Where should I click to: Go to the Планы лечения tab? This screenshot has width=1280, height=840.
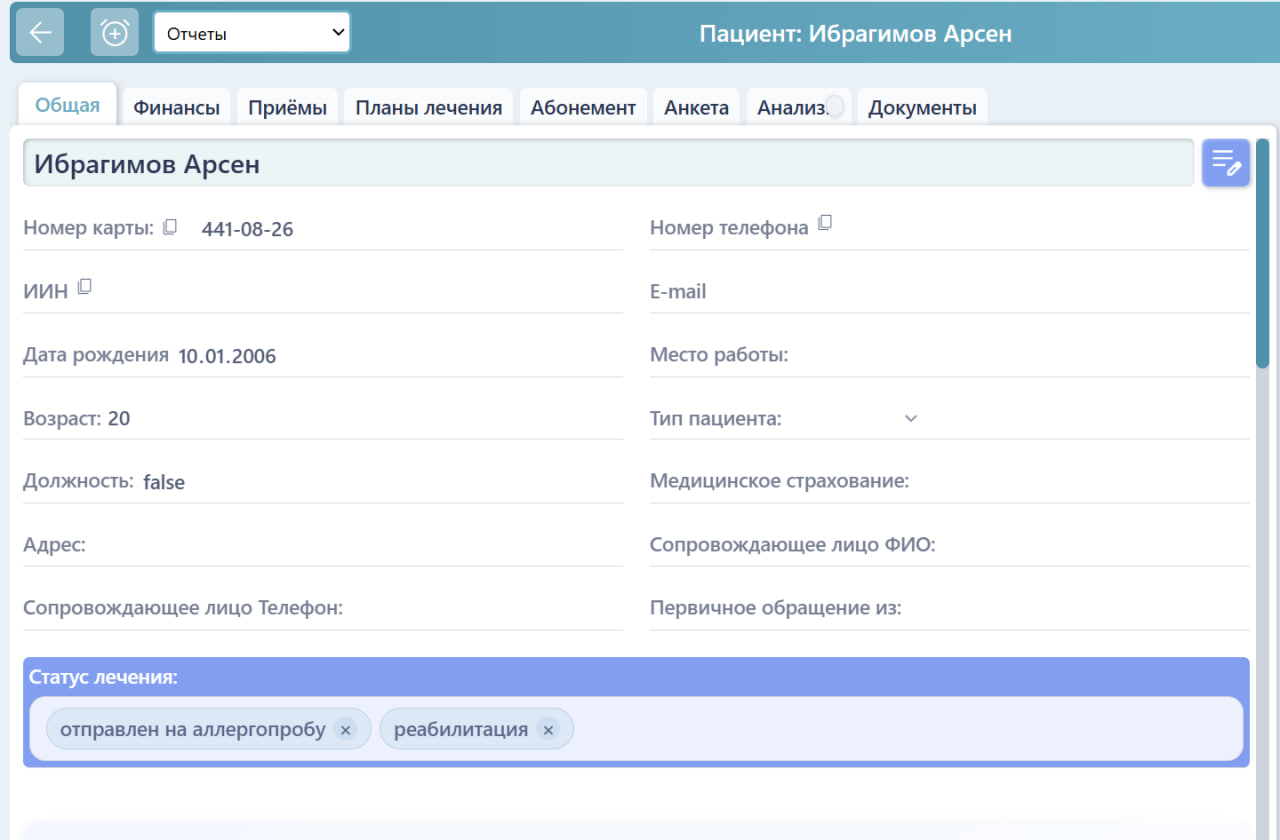pos(429,108)
